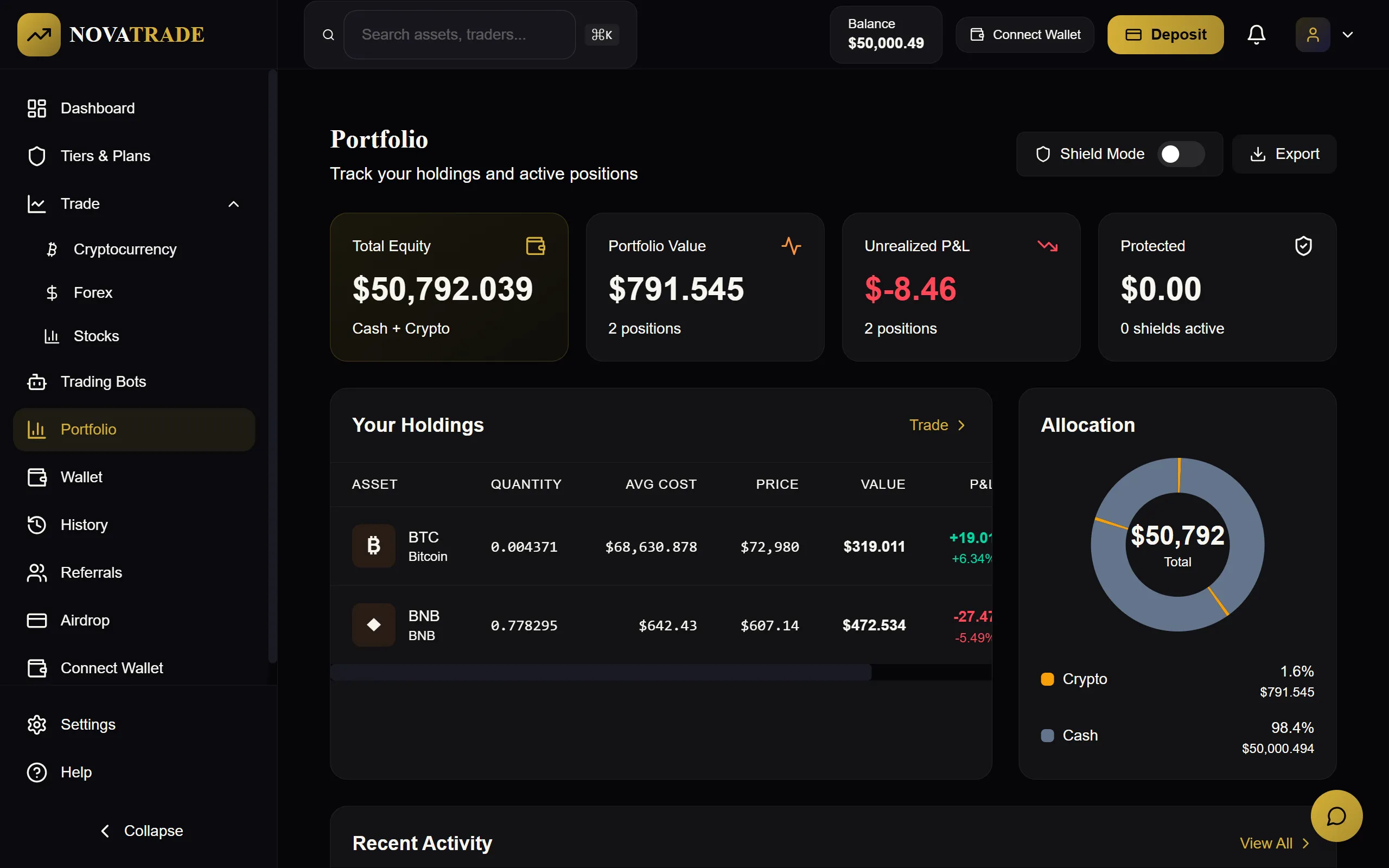Click the holdings table horizontal scrollbar
Image resolution: width=1389 pixels, height=868 pixels.
(x=601, y=672)
